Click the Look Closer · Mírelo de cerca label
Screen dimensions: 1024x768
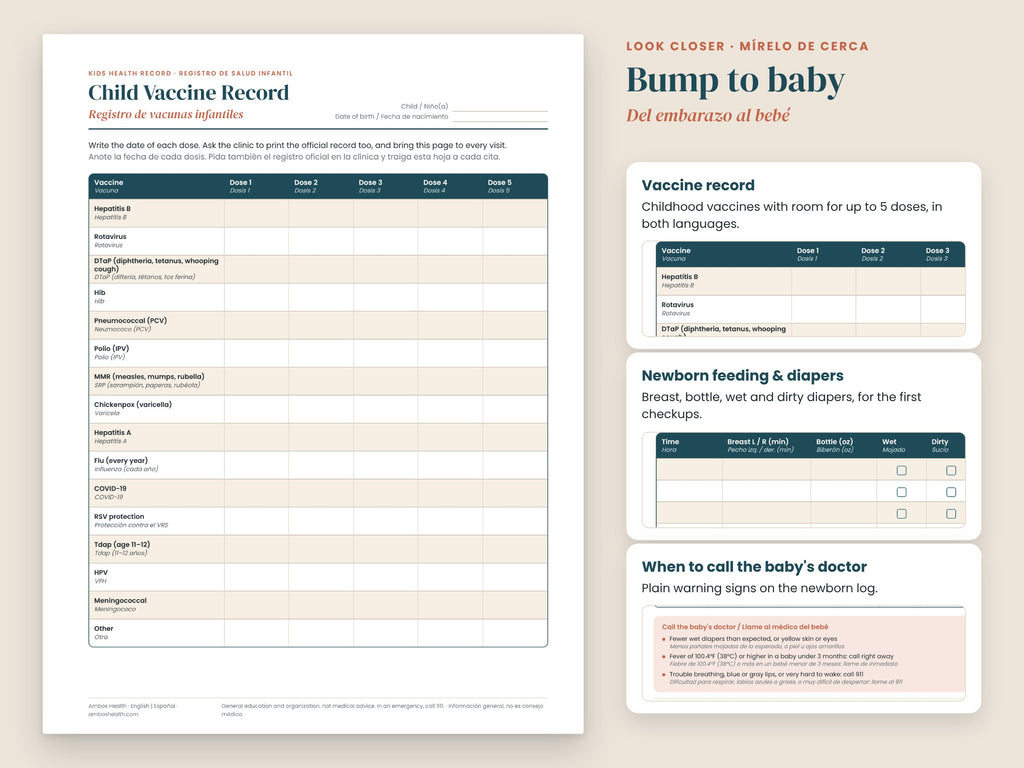pyautogui.click(x=747, y=46)
